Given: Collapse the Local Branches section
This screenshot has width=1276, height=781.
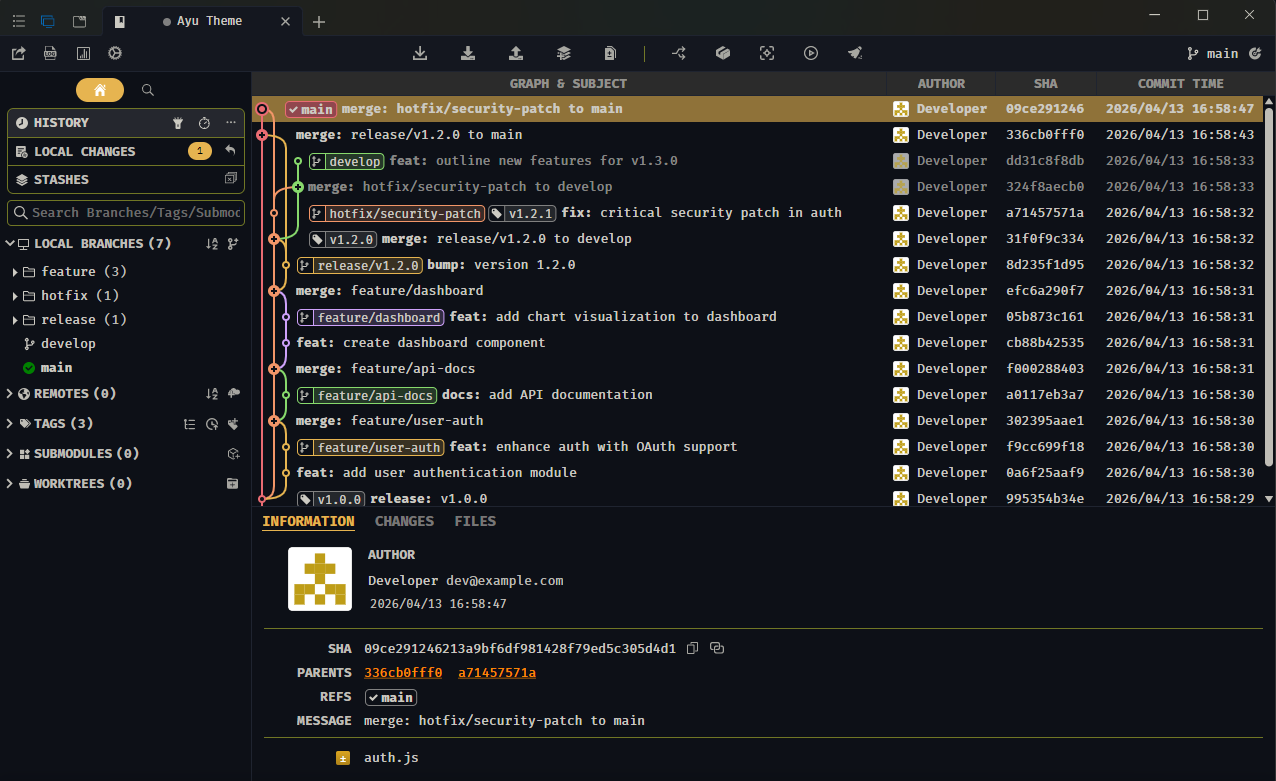Looking at the screenshot, I should pyautogui.click(x=10, y=244).
